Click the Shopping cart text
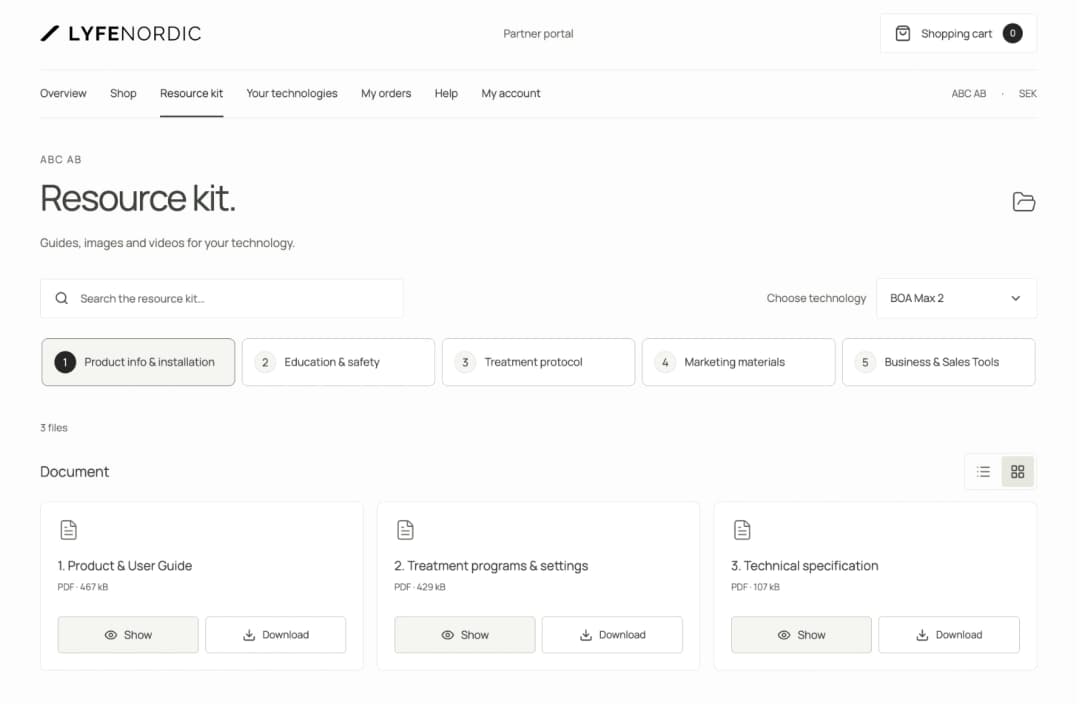Viewport: 1080px width, 704px height. pos(956,33)
